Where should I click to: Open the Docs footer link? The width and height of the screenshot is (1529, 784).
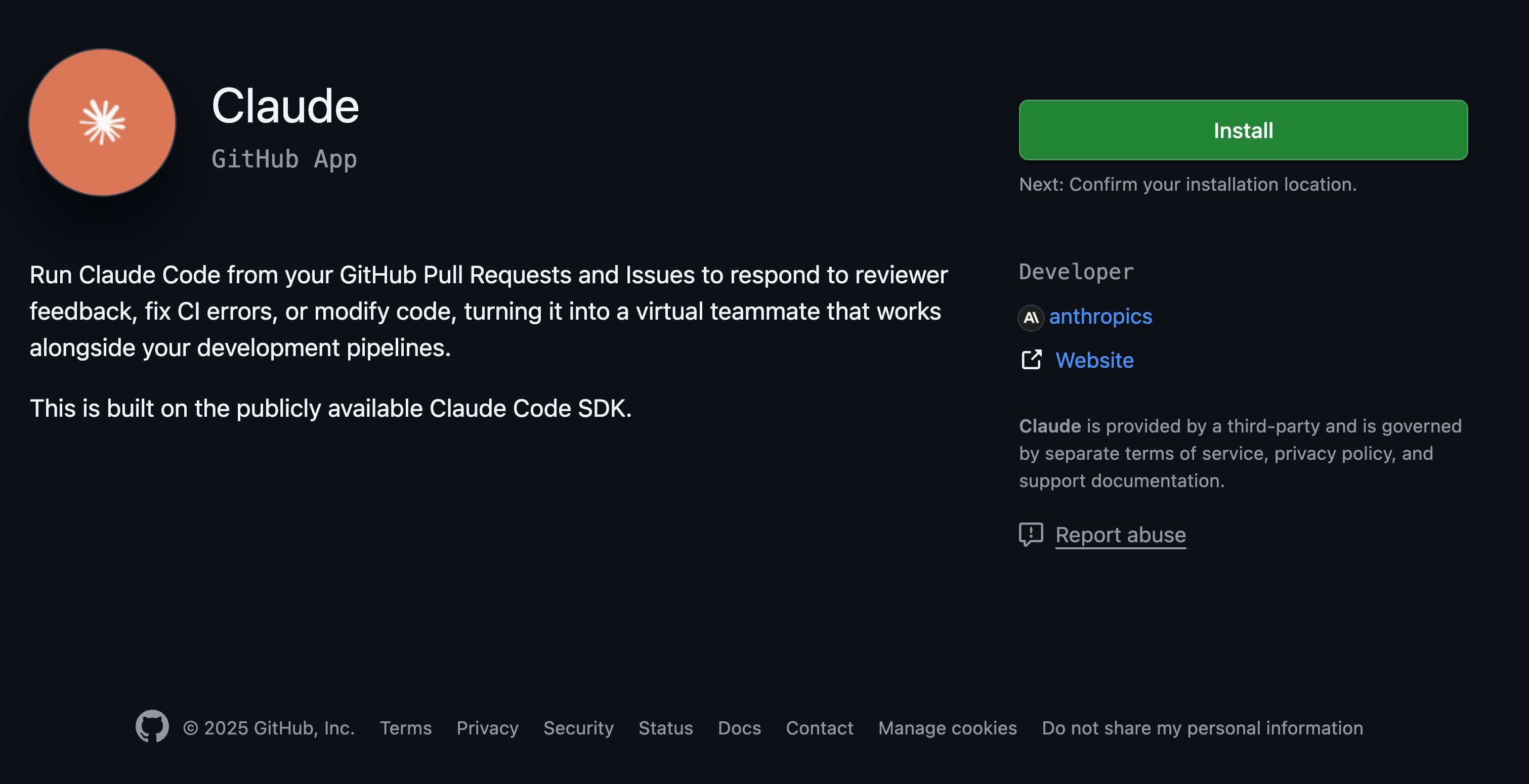(x=738, y=728)
